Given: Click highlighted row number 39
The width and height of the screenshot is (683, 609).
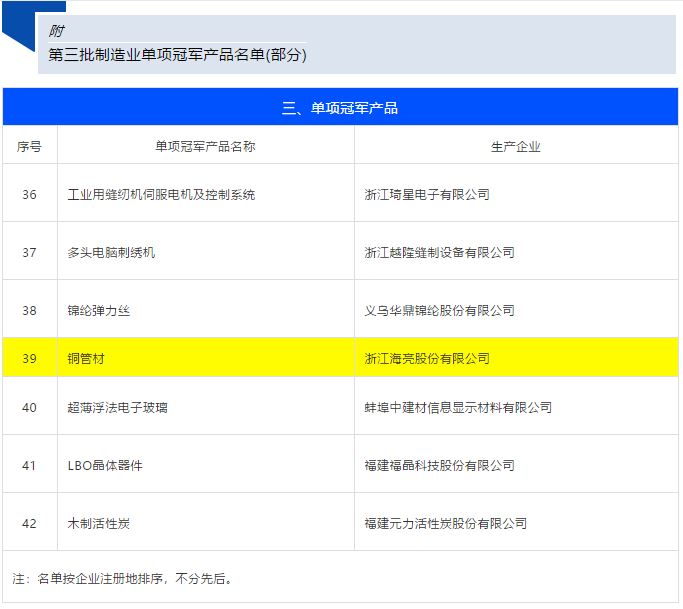Looking at the screenshot, I should pyautogui.click(x=29, y=358).
